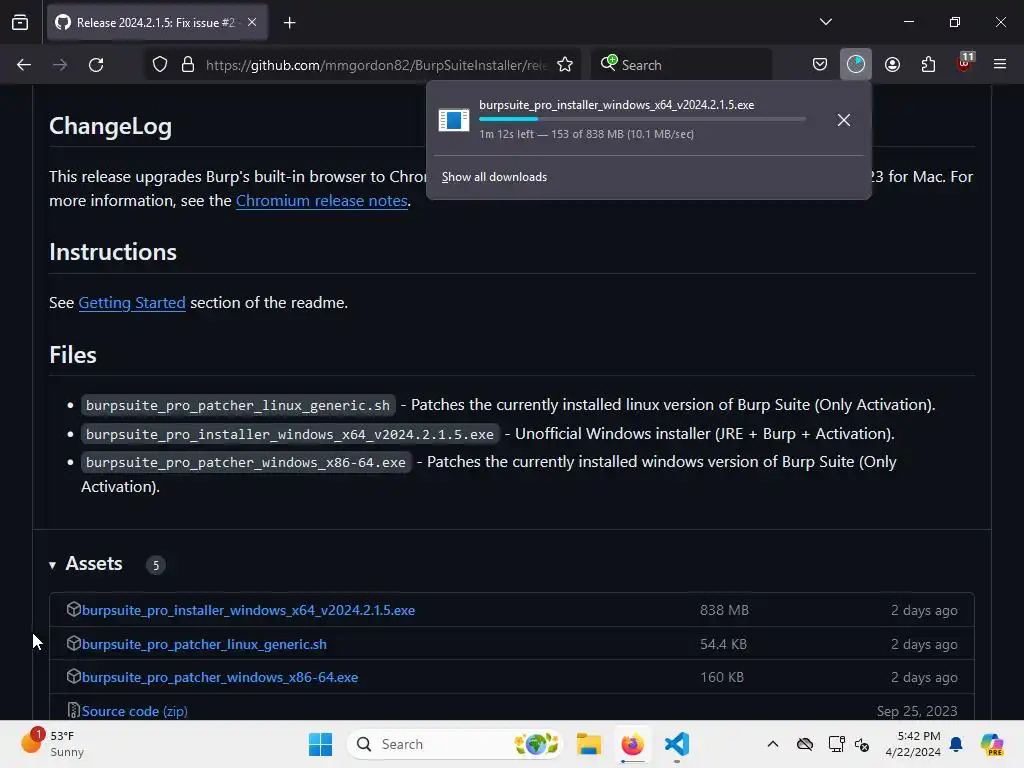Open a new browser tab
This screenshot has width=1024, height=768.
(289, 23)
